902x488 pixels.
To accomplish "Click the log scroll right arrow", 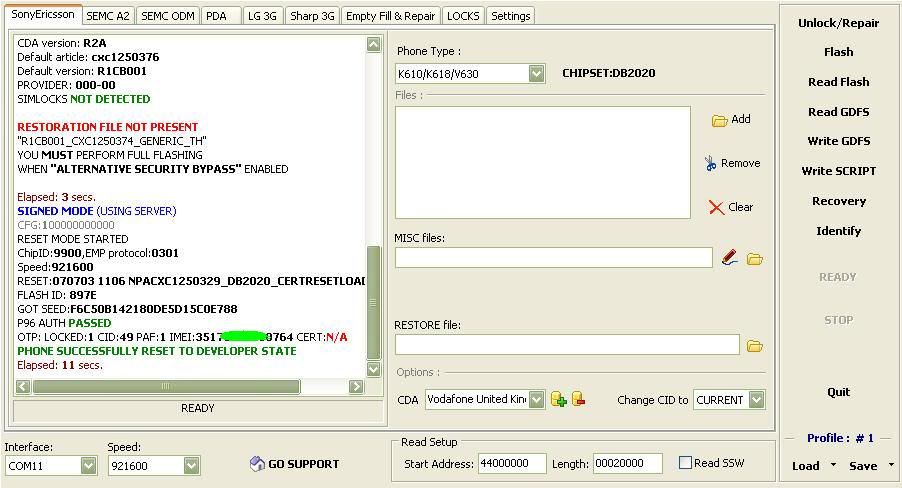I will tap(356, 386).
